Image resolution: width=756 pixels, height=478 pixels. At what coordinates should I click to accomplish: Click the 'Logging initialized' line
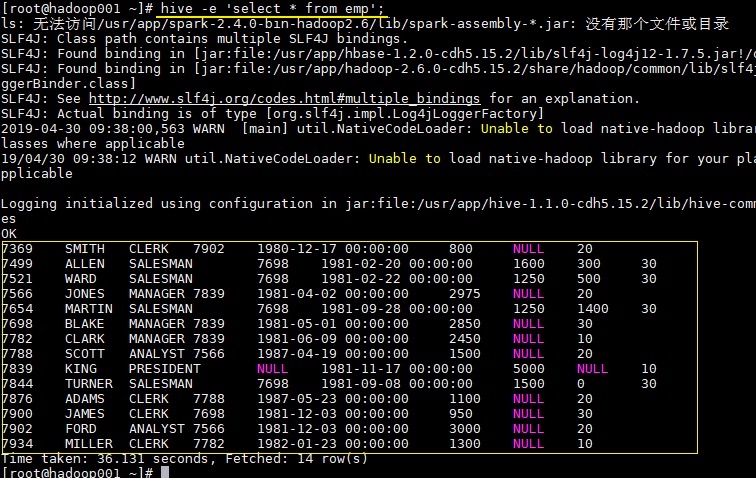point(378,204)
